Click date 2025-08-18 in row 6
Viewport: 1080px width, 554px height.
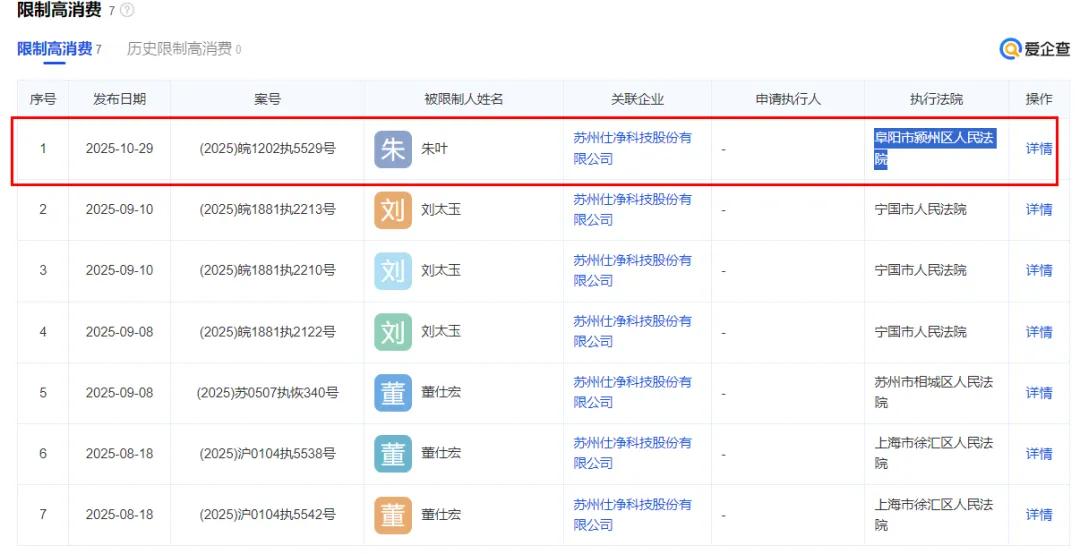pos(119,453)
